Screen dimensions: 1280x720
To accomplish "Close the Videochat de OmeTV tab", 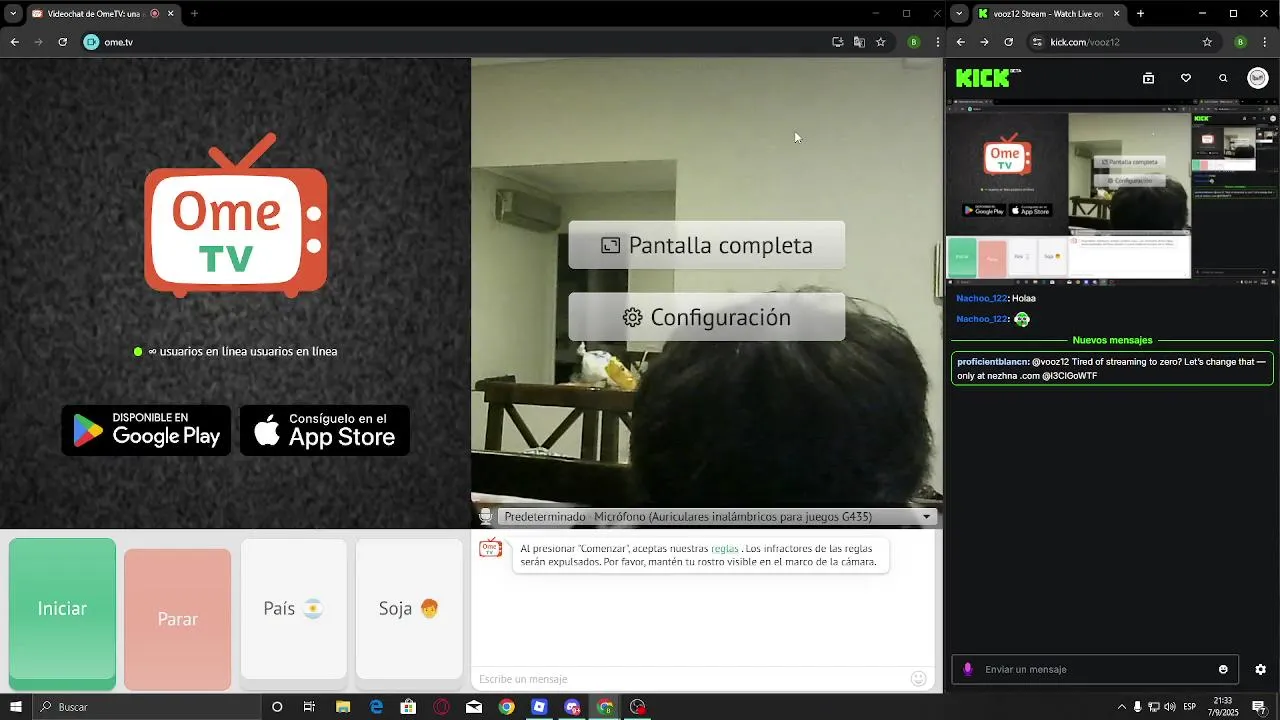I will (x=170, y=14).
